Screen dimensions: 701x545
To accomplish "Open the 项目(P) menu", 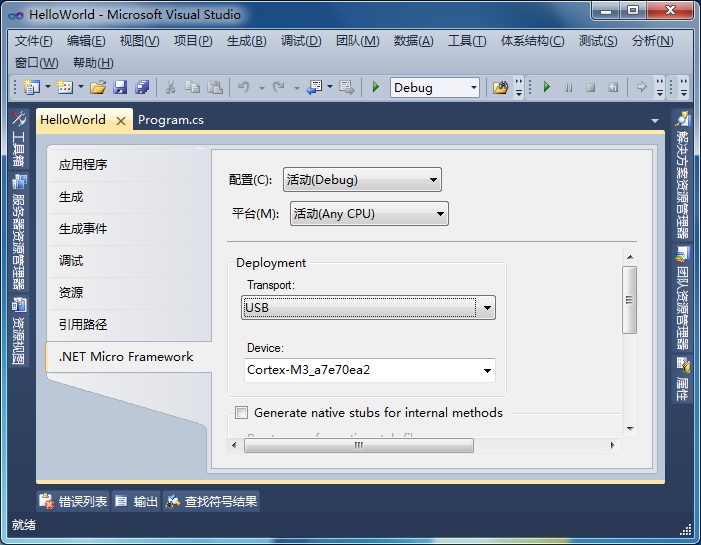I will pos(193,41).
